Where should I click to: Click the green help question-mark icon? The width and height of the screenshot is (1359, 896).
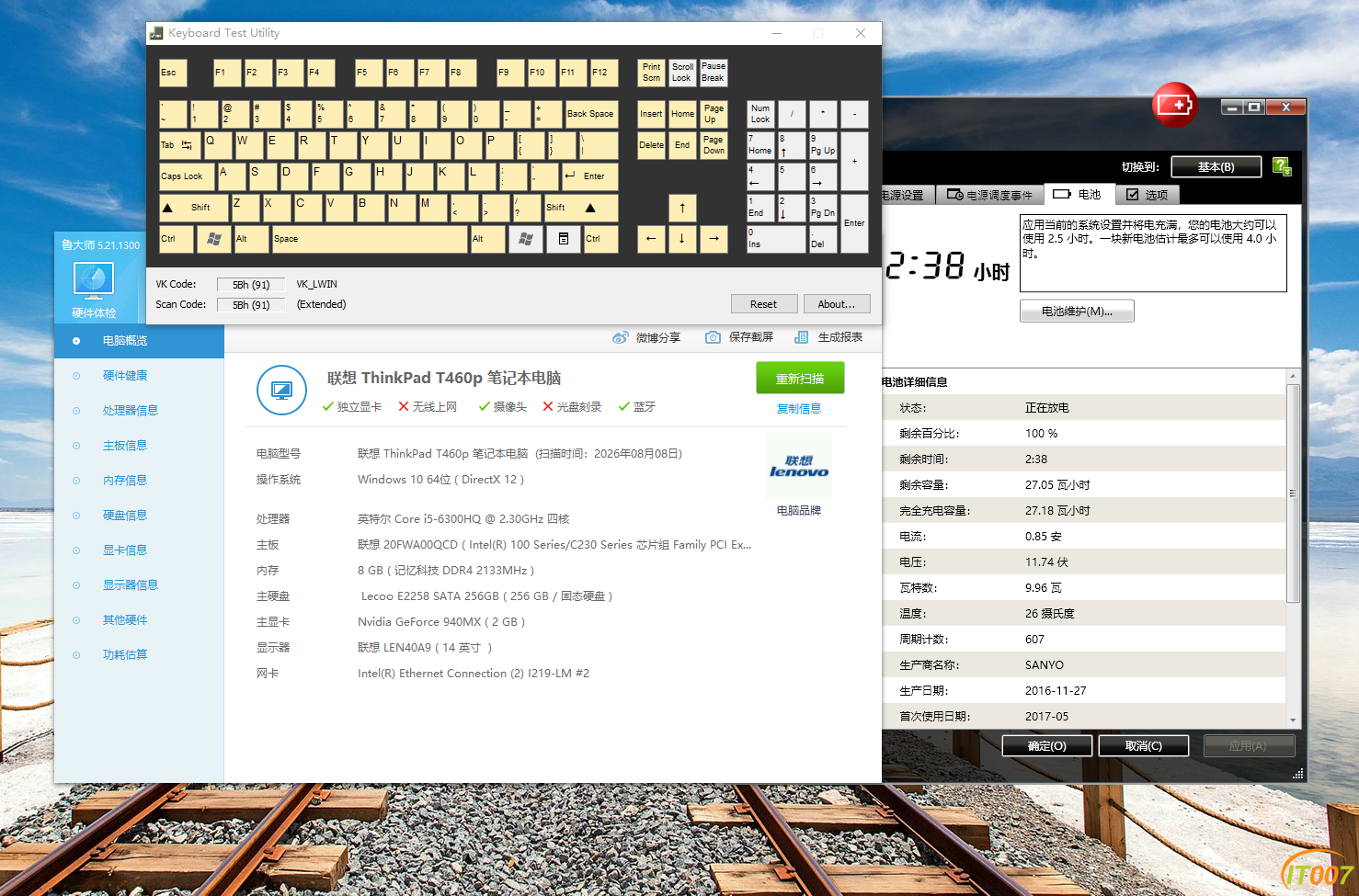click(x=1282, y=166)
